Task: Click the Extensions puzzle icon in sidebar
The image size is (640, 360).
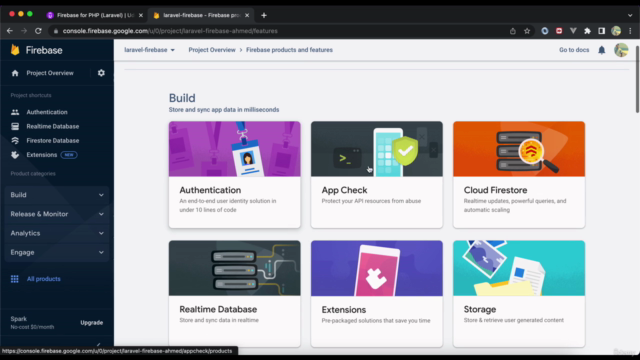Action: click(x=15, y=155)
